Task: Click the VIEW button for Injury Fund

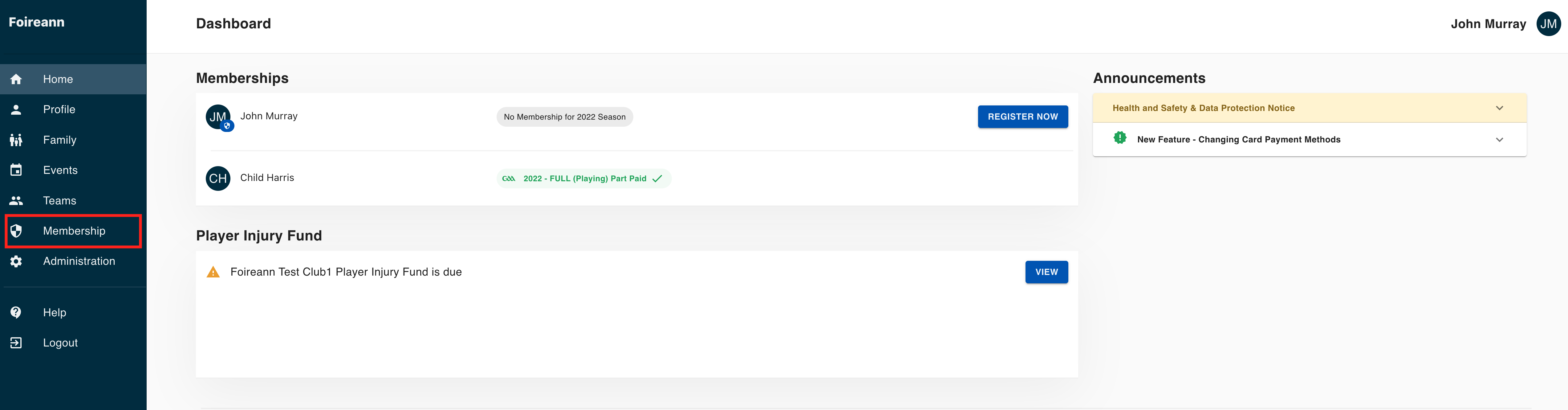Action: point(1046,272)
